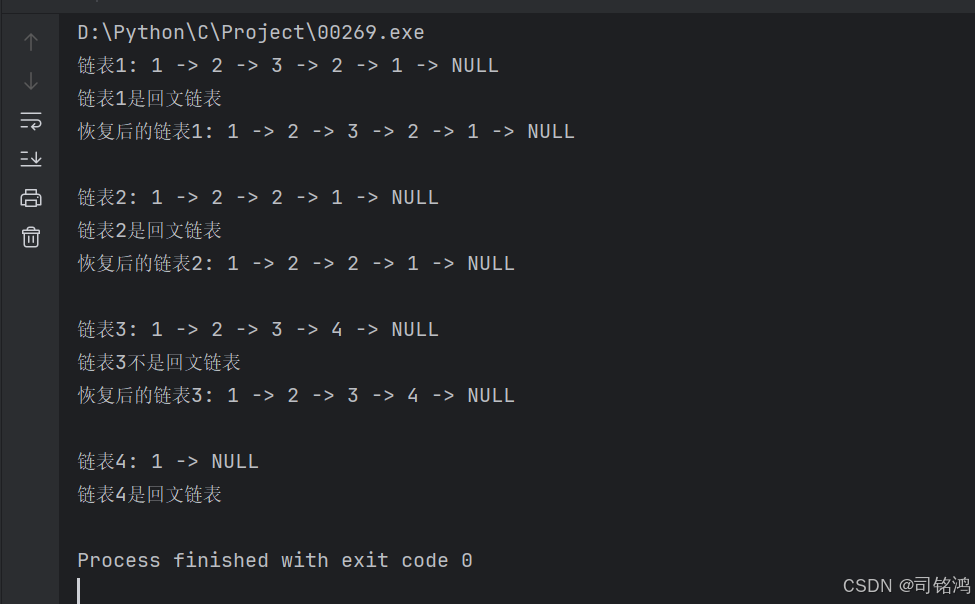
Task: Click the CSDN @司铭鸿 watermark
Action: 907,585
